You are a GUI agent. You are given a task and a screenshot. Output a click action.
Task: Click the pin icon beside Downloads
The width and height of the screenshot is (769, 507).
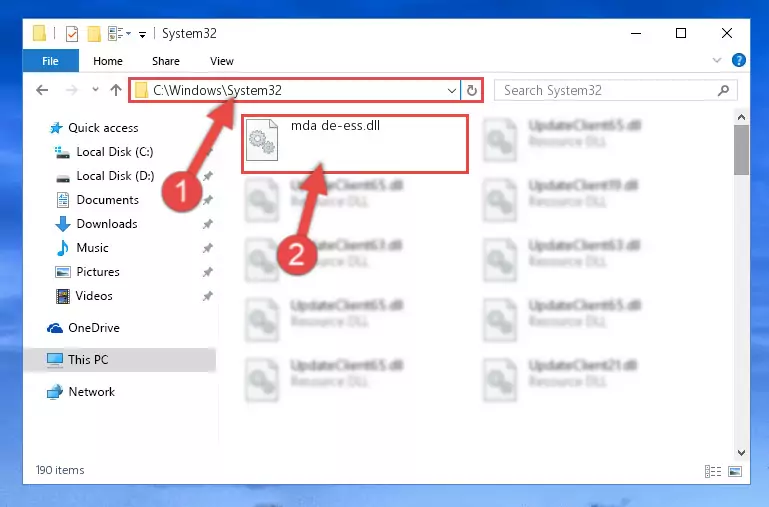[x=208, y=224]
